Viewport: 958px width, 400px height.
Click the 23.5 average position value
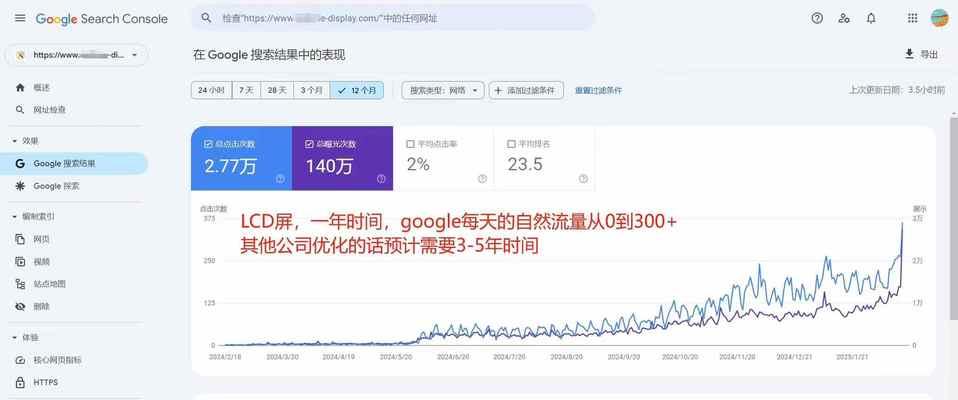pyautogui.click(x=525, y=164)
